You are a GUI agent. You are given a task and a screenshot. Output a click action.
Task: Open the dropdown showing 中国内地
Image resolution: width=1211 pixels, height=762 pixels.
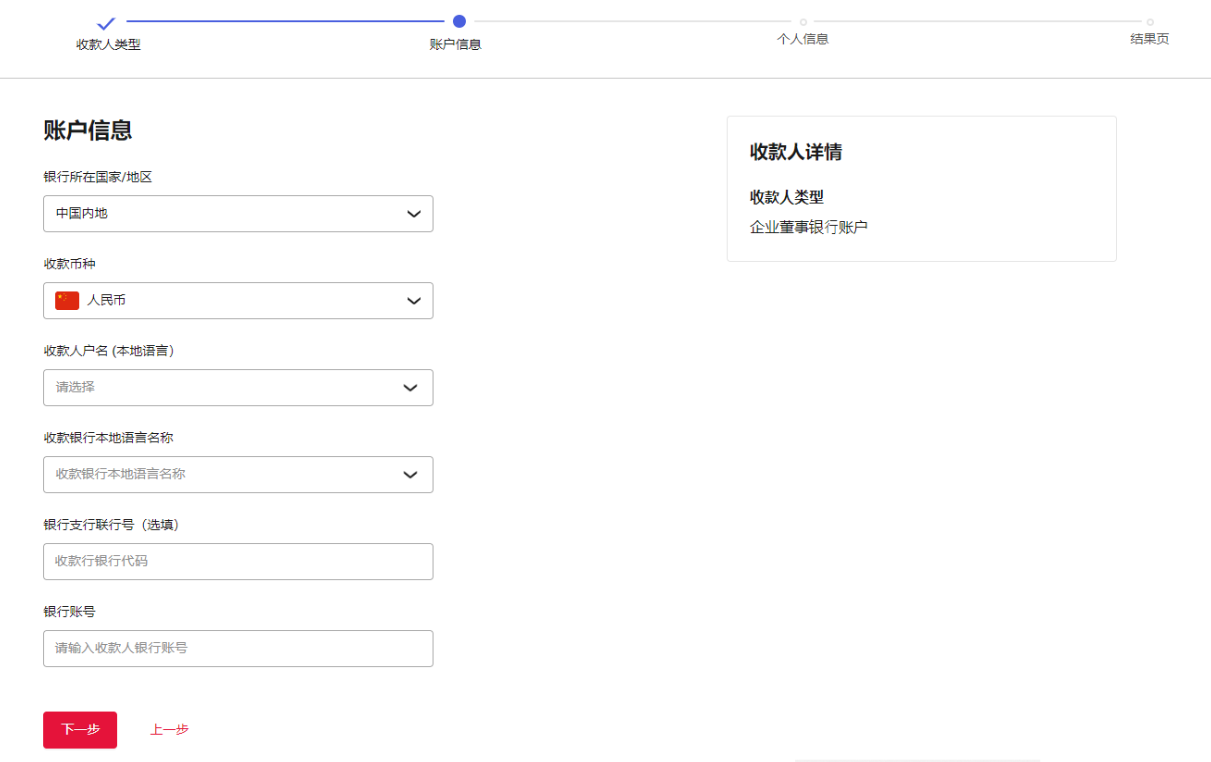point(238,214)
